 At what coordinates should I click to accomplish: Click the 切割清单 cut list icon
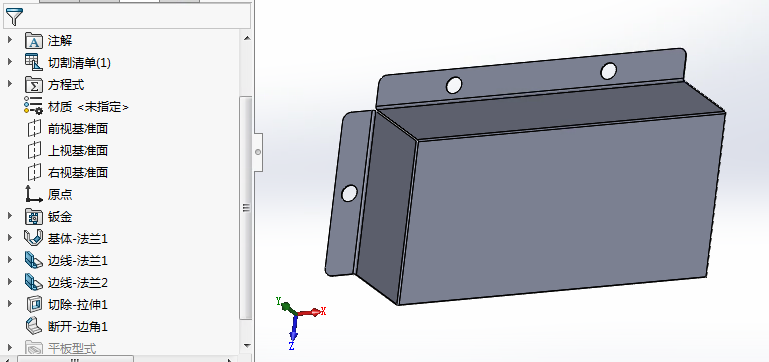[x=34, y=62]
